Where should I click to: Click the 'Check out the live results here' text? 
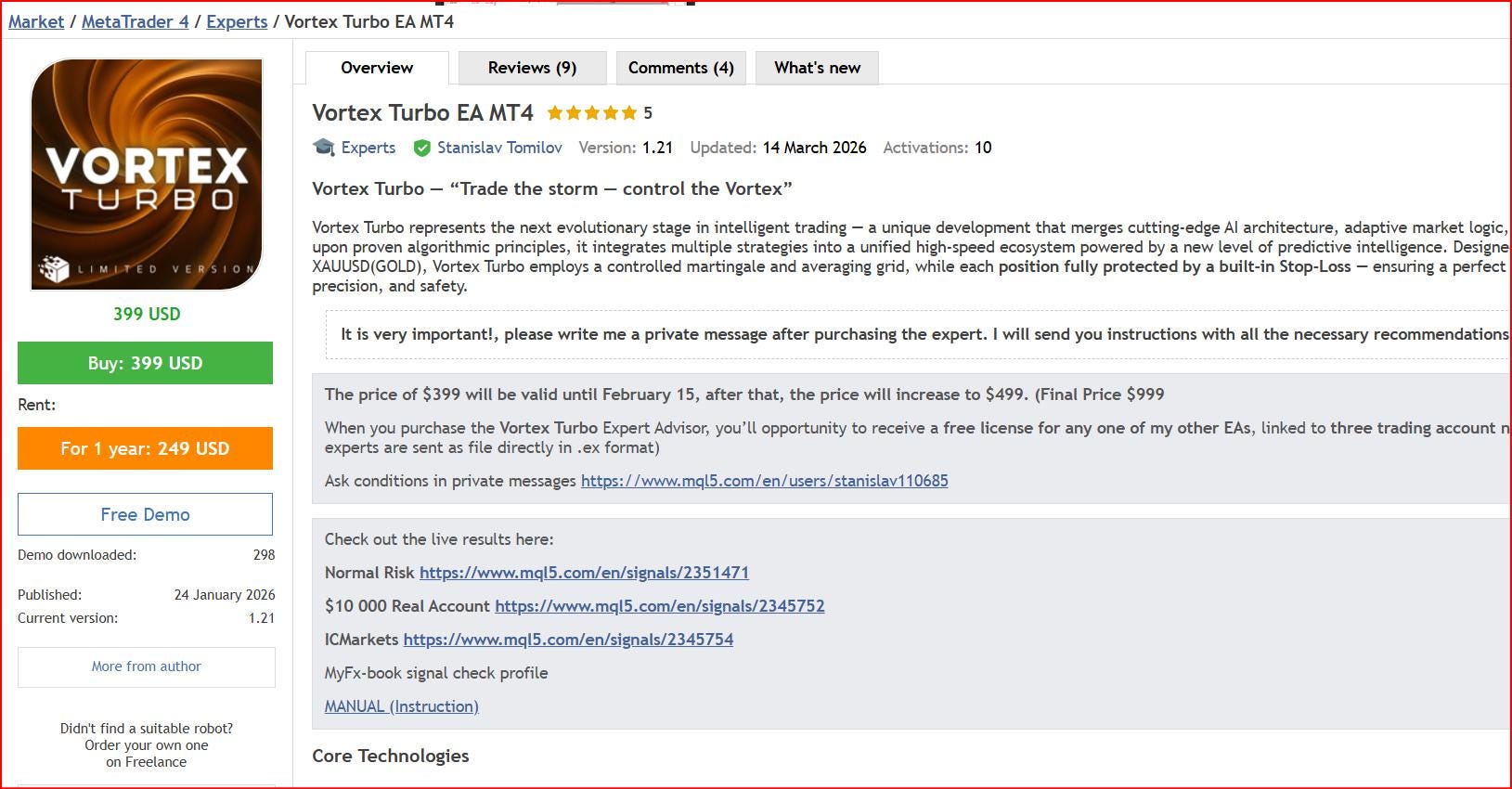pos(439,539)
